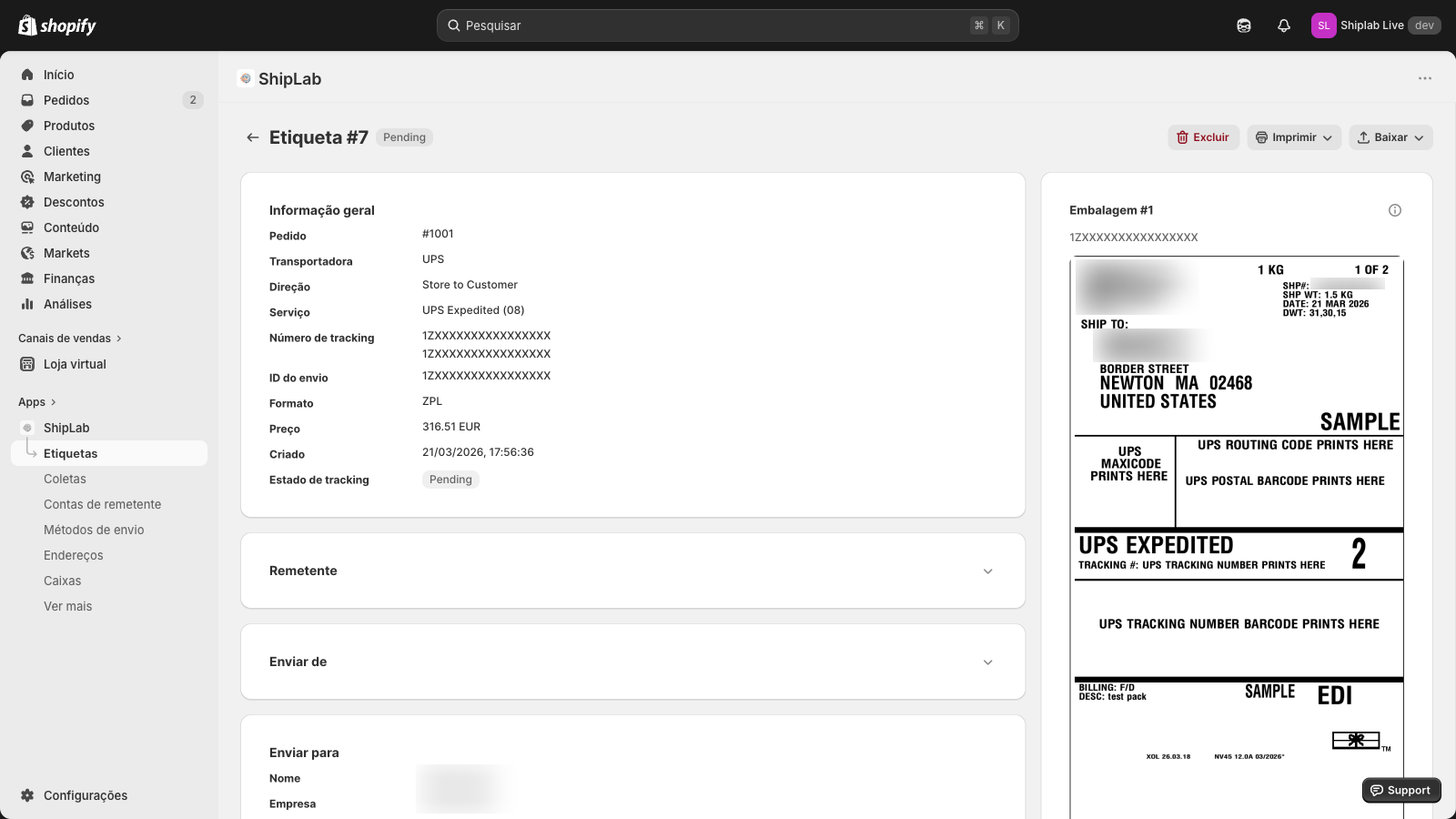This screenshot has width=1456, height=819.
Task: Click the UPS Expedited (08) service value
Action: point(473,310)
